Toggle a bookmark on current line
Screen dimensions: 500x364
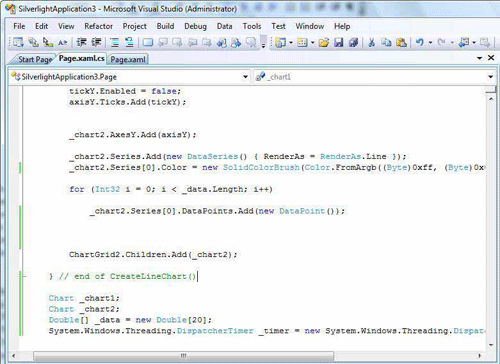[148, 42]
